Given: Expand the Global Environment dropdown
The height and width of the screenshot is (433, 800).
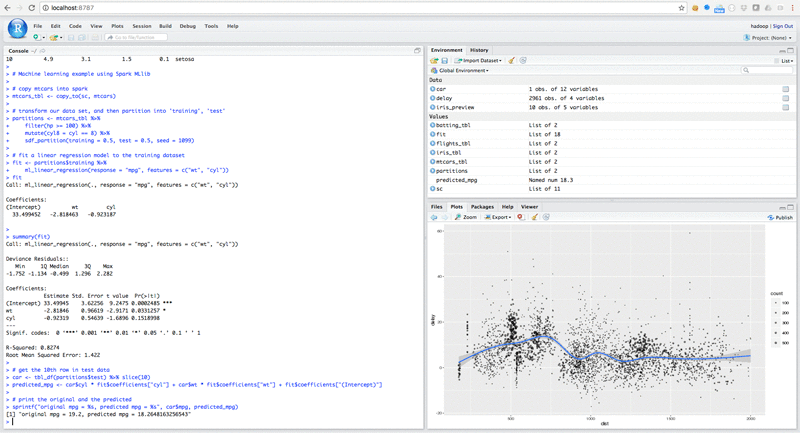Looking at the screenshot, I should coord(461,71).
